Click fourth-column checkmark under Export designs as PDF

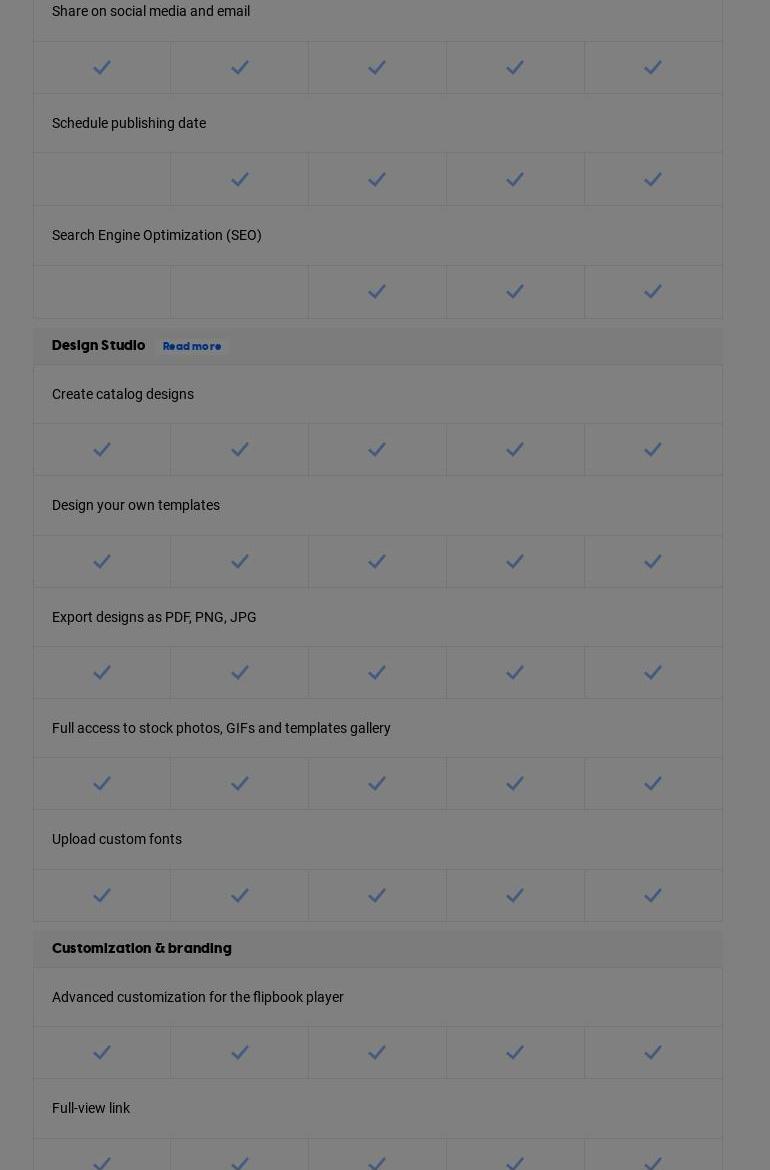click(515, 673)
